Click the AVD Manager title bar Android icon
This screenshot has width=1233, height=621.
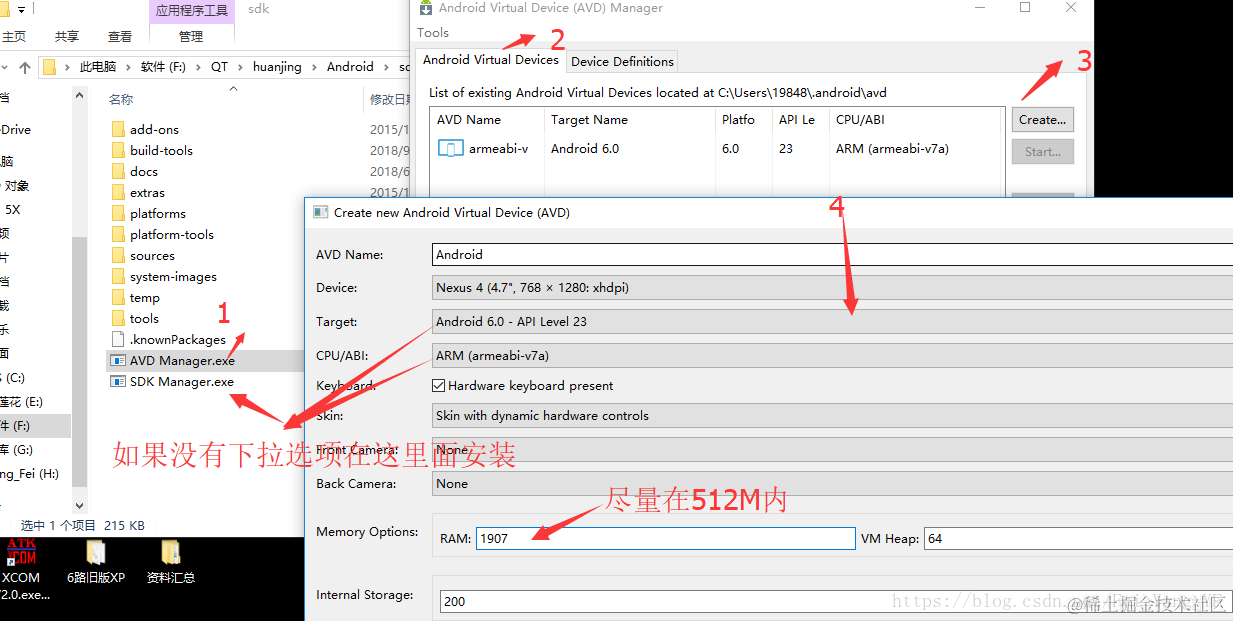(x=426, y=8)
